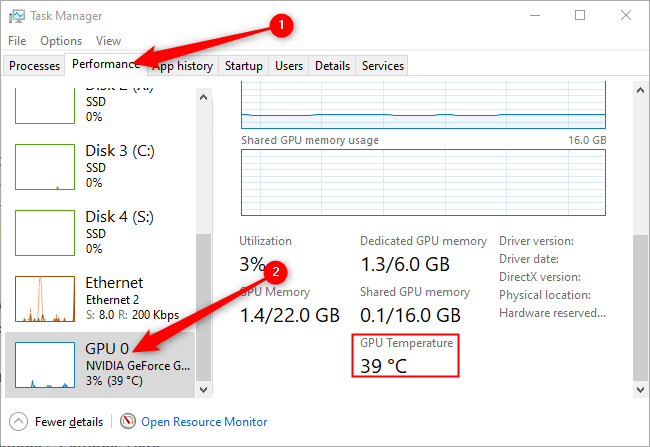Open the Ethernet activity graph entry
Viewport: 650px width, 447px height.
point(45,299)
